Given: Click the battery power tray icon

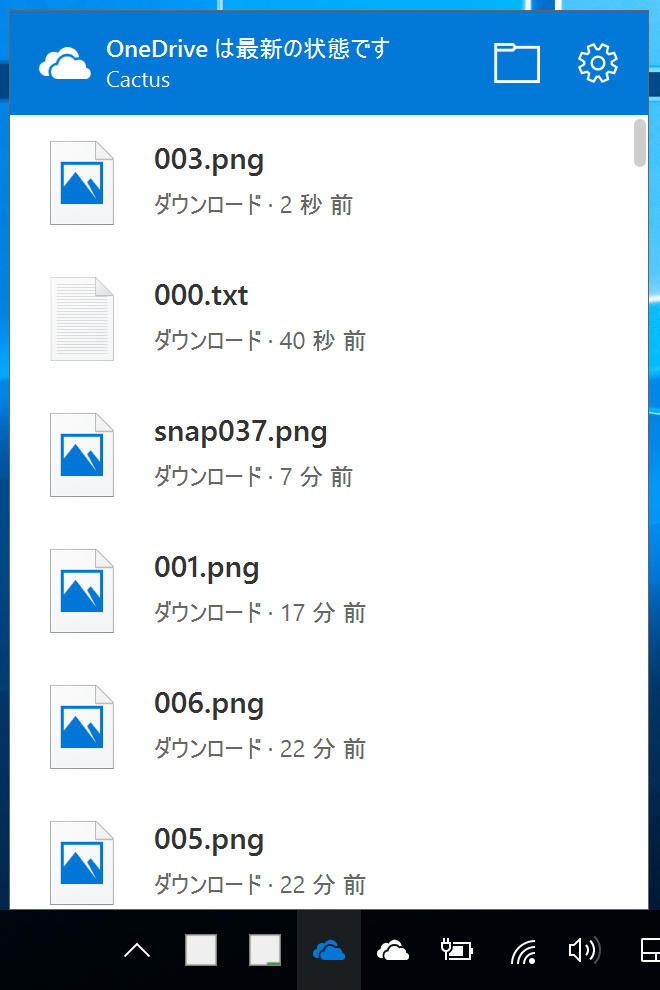Looking at the screenshot, I should 457,950.
